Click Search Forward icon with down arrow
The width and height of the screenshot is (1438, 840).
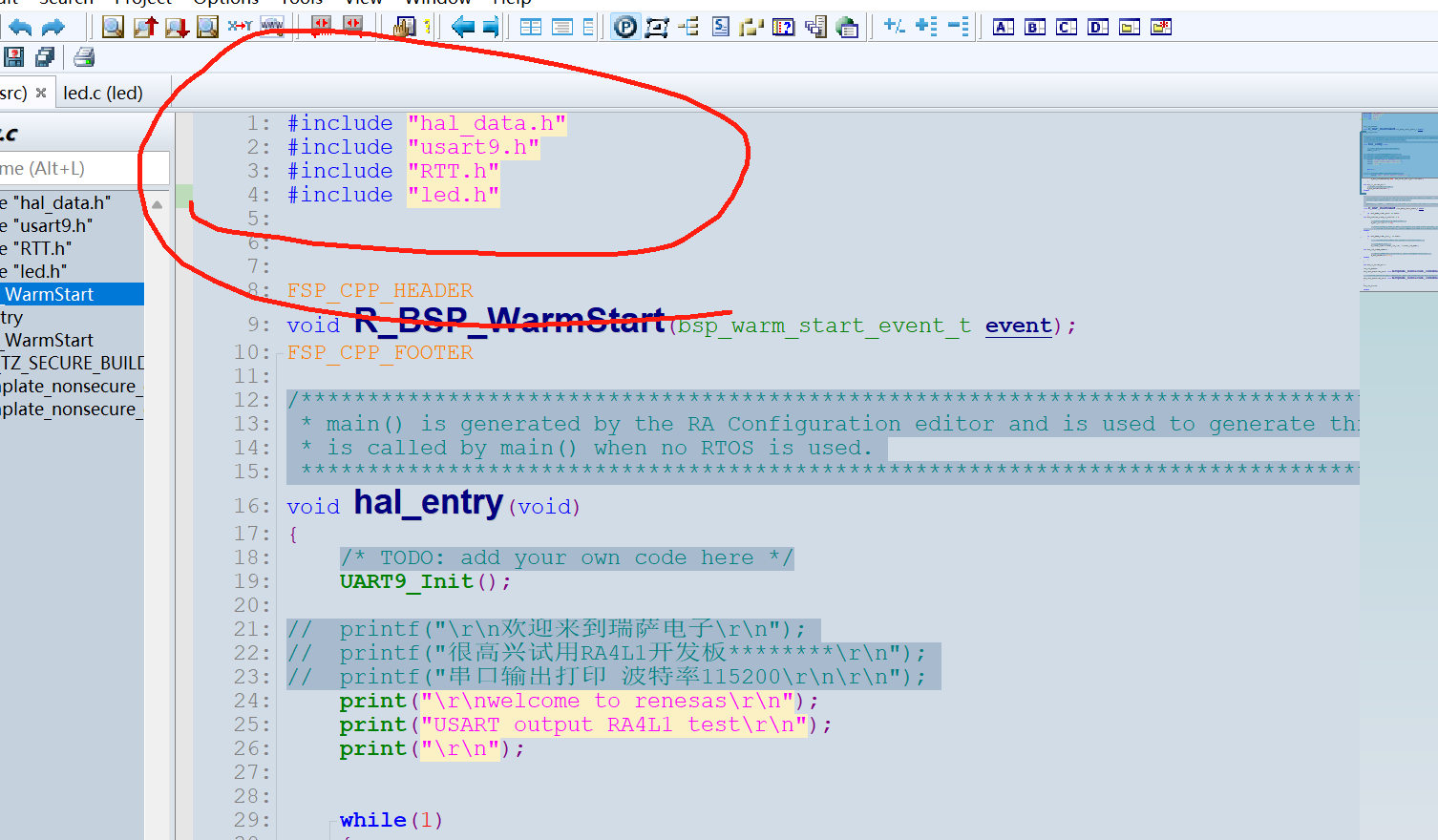point(177,27)
